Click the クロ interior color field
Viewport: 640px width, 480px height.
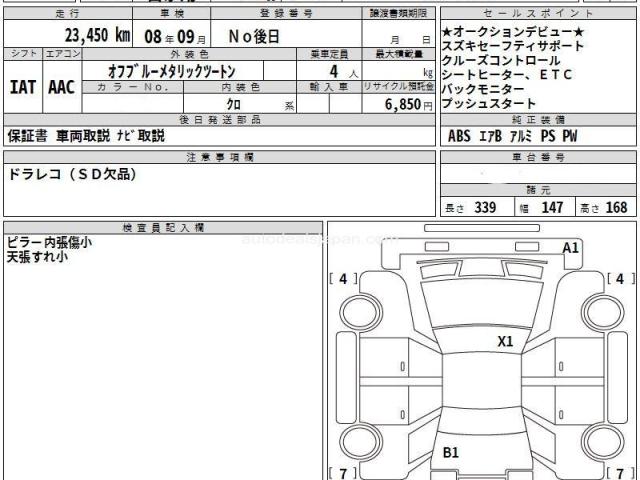(x=231, y=104)
